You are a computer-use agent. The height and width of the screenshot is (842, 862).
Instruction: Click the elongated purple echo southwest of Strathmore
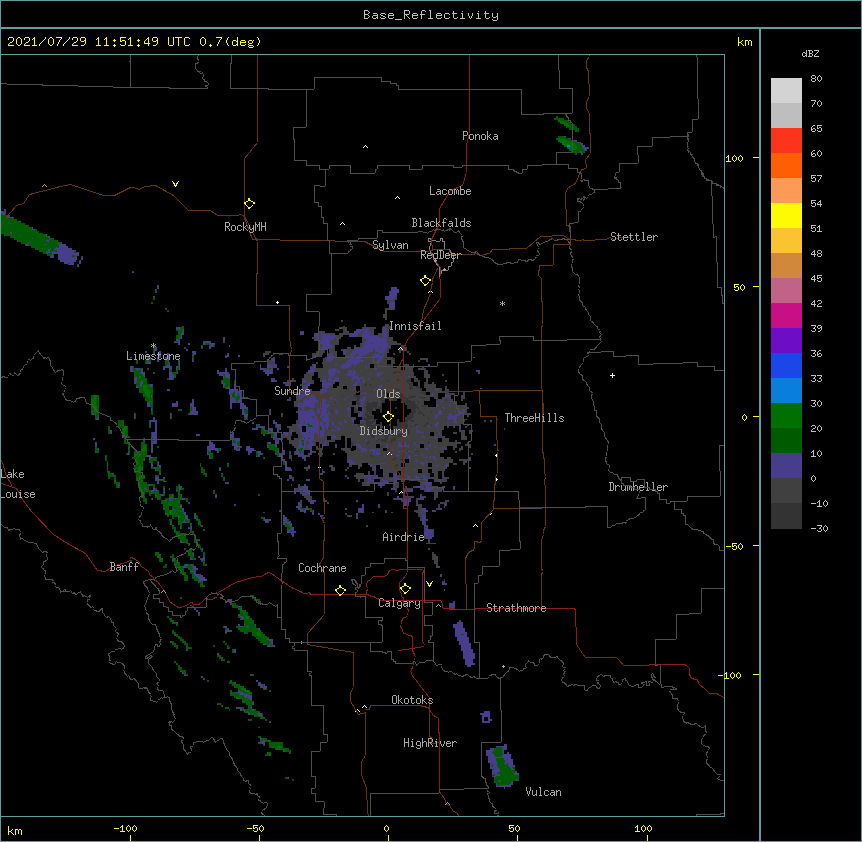tap(464, 643)
